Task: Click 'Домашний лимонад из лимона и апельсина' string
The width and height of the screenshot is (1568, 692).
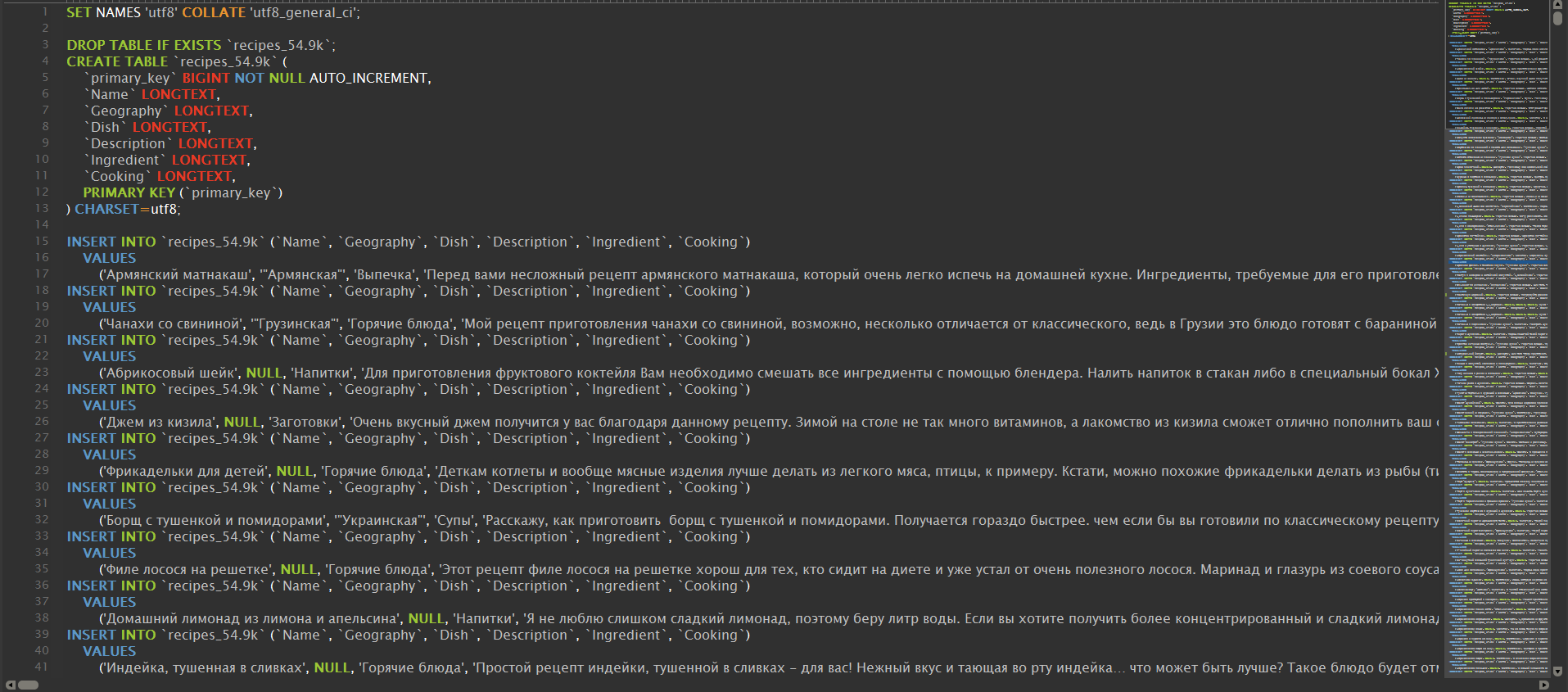Action: pos(252,618)
